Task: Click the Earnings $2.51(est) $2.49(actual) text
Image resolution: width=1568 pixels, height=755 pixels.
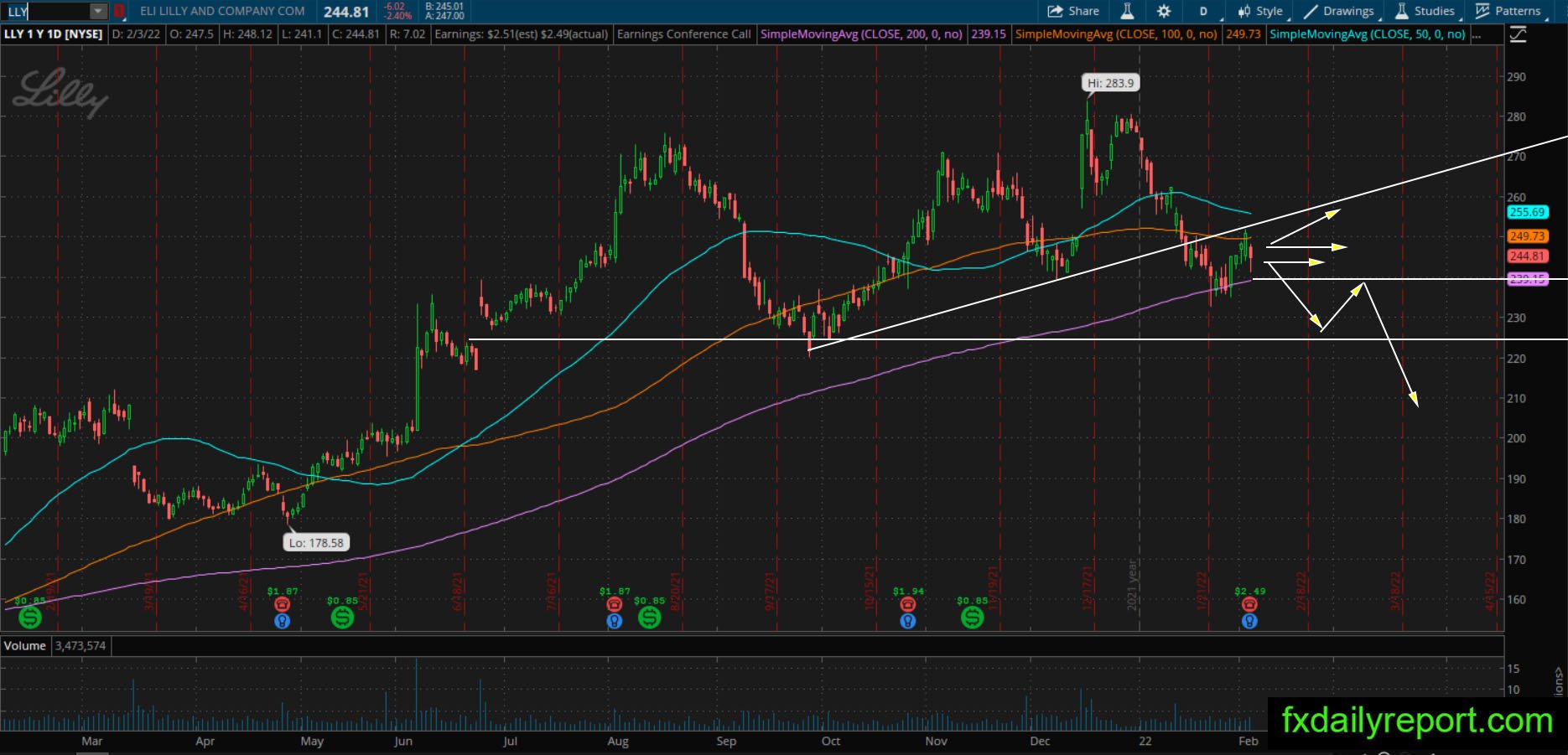Action: (x=521, y=34)
